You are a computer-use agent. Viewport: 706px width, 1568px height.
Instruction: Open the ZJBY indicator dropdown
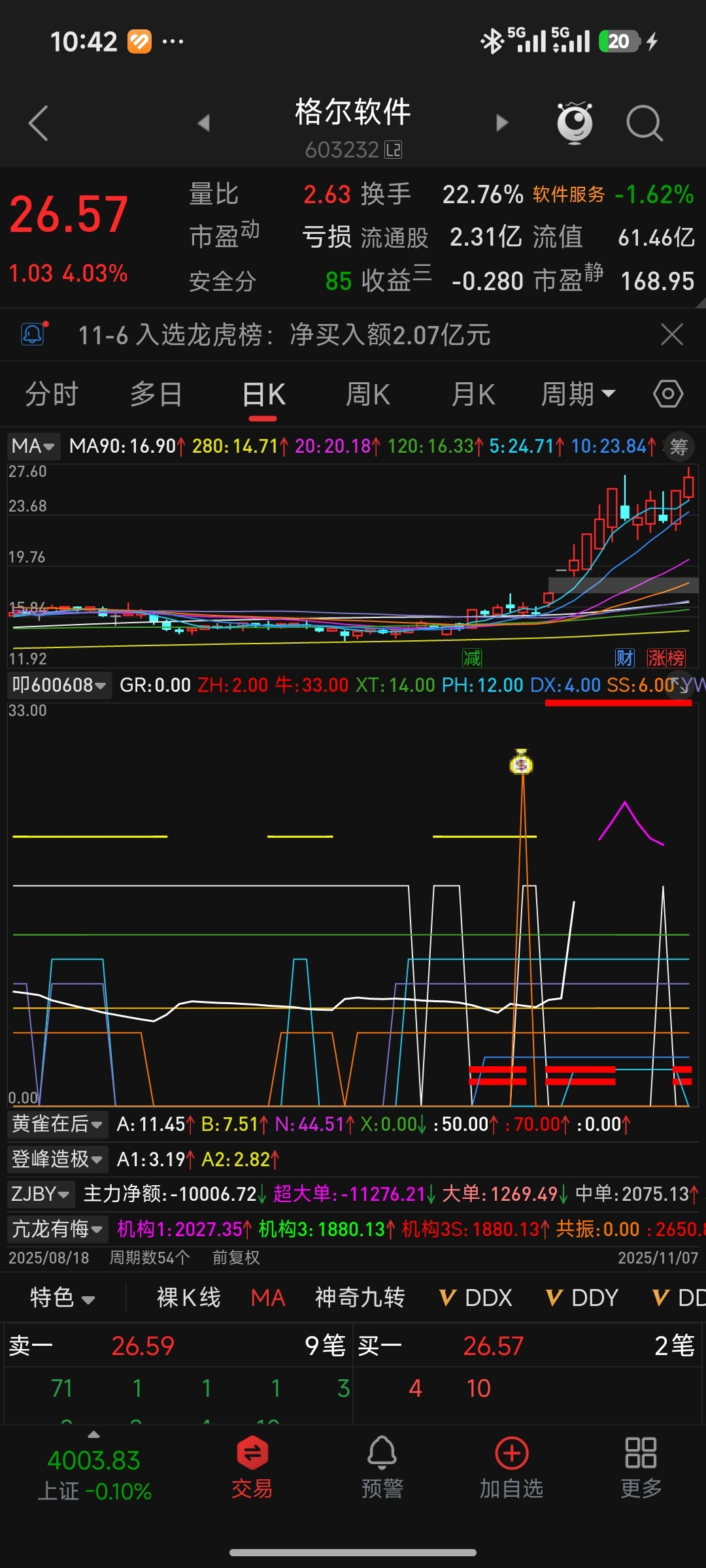tap(41, 1194)
